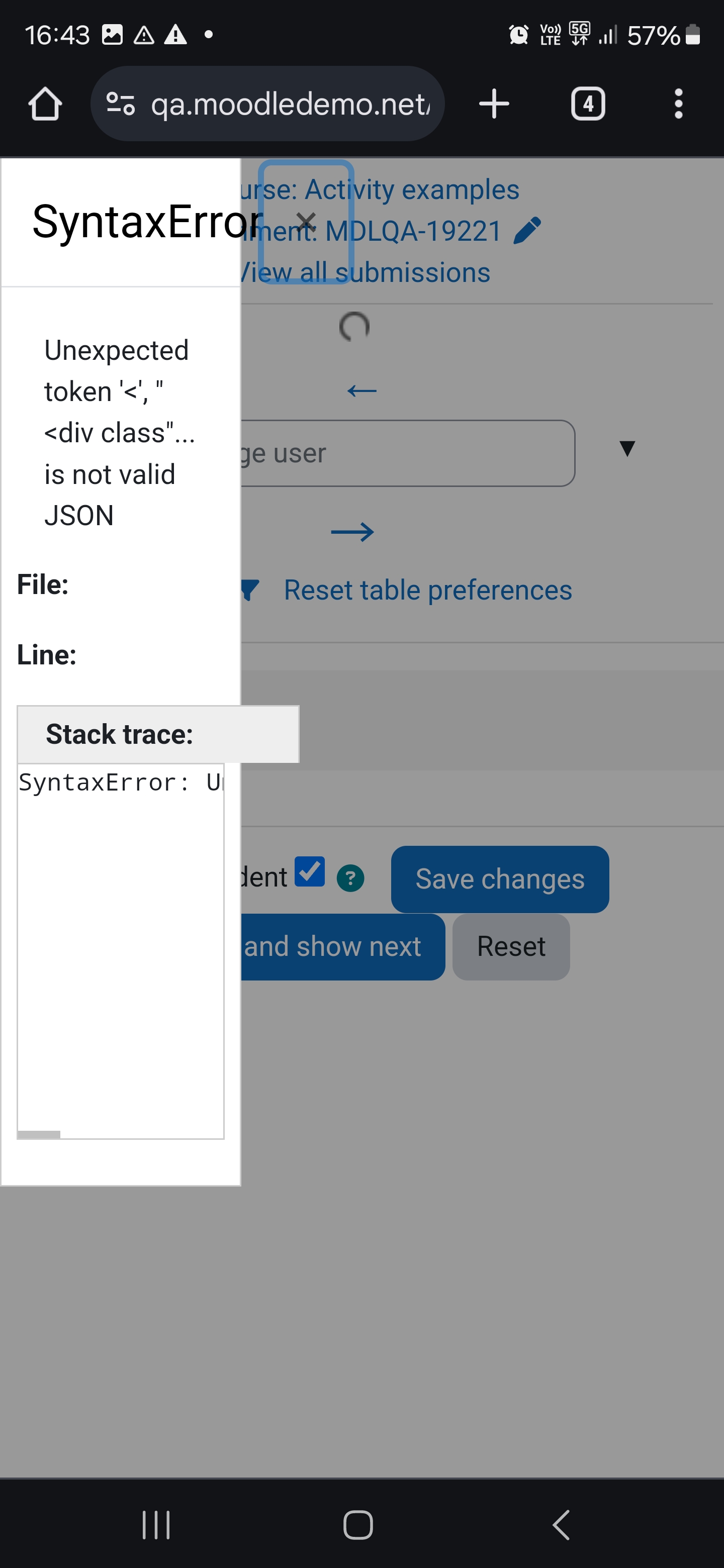This screenshot has height=1568, width=724.
Task: Click the 'Unexpected token' error message text
Action: pos(119,433)
